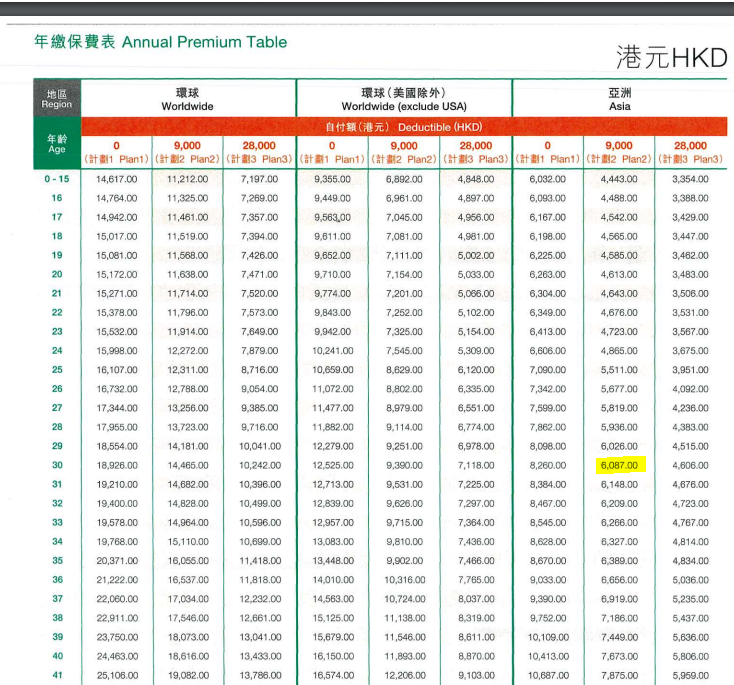The width and height of the screenshot is (734, 685).
Task: Select the heading 'Annual Premium Table'
Action: (x=204, y=42)
